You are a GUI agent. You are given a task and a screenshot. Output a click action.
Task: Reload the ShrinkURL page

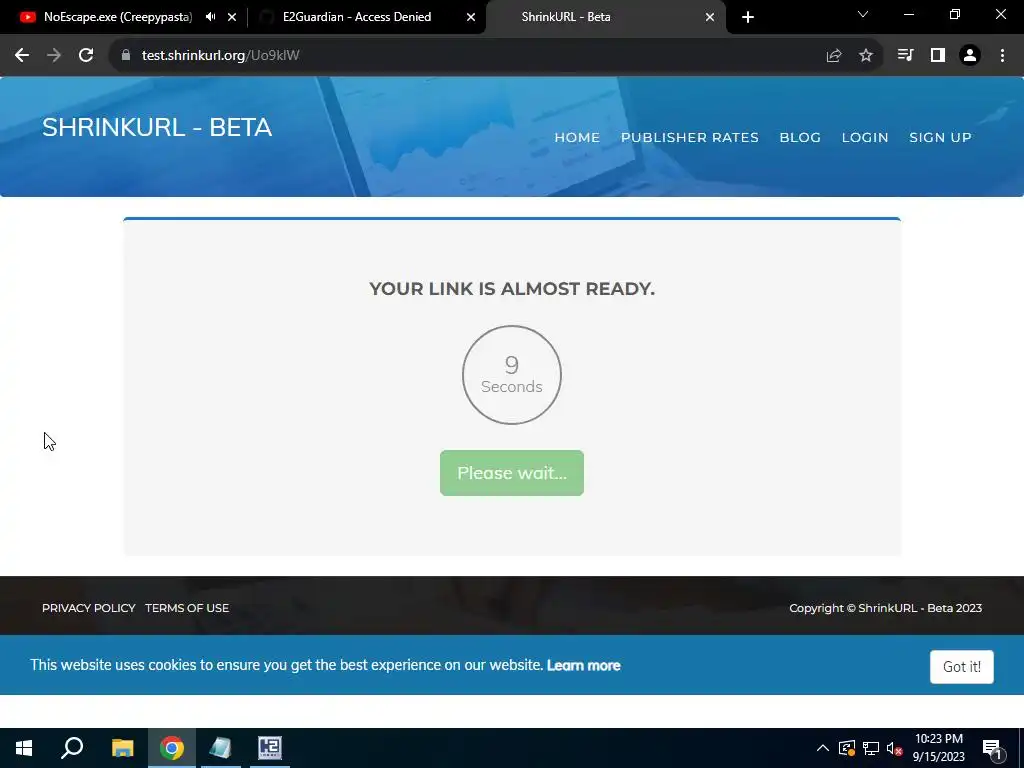(x=86, y=56)
